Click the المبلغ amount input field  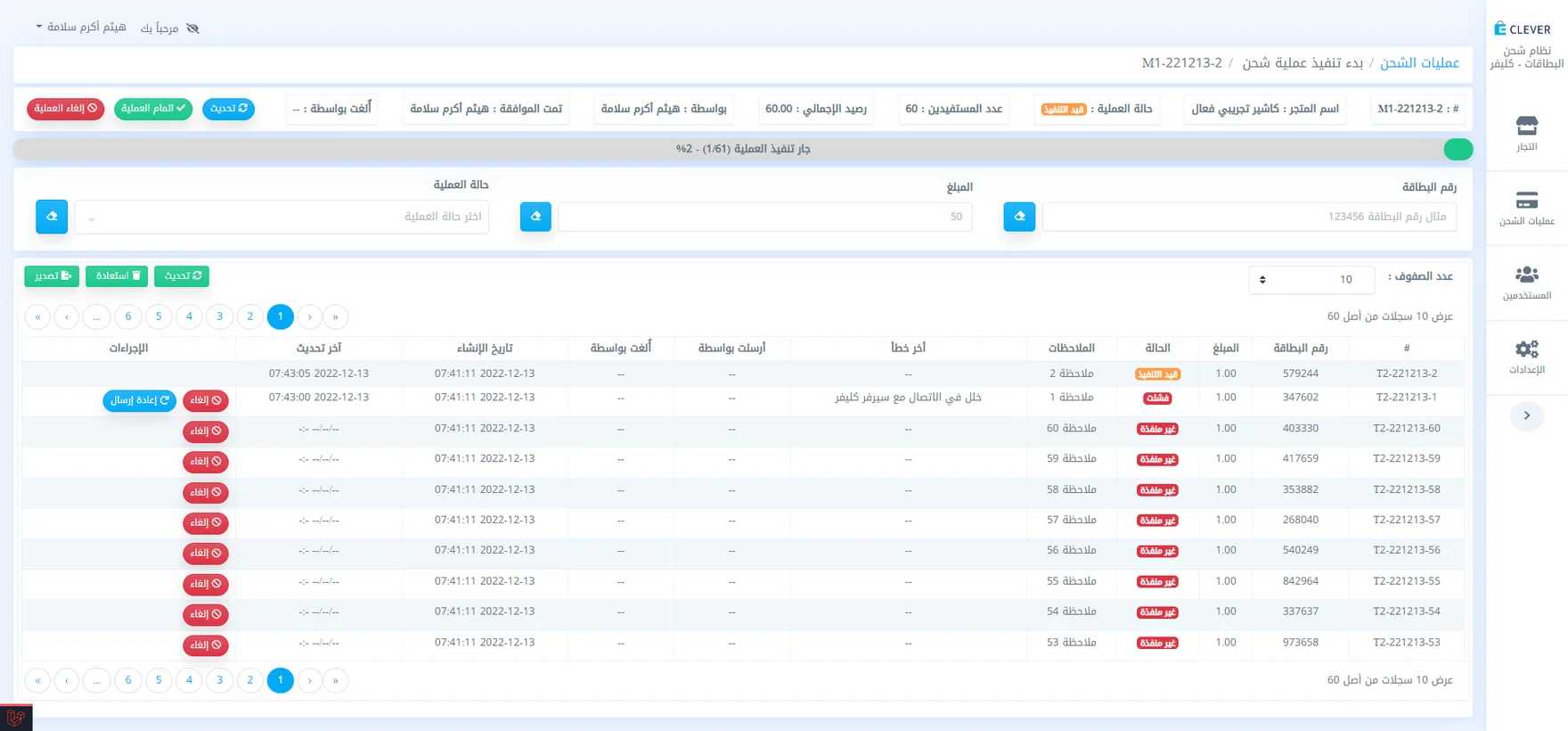click(x=765, y=217)
